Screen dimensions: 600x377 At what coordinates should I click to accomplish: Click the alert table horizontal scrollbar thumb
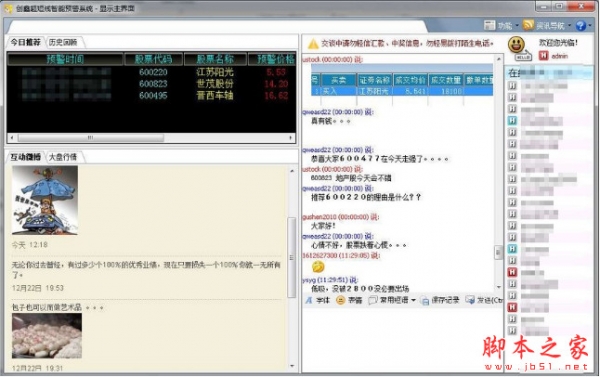point(91,137)
